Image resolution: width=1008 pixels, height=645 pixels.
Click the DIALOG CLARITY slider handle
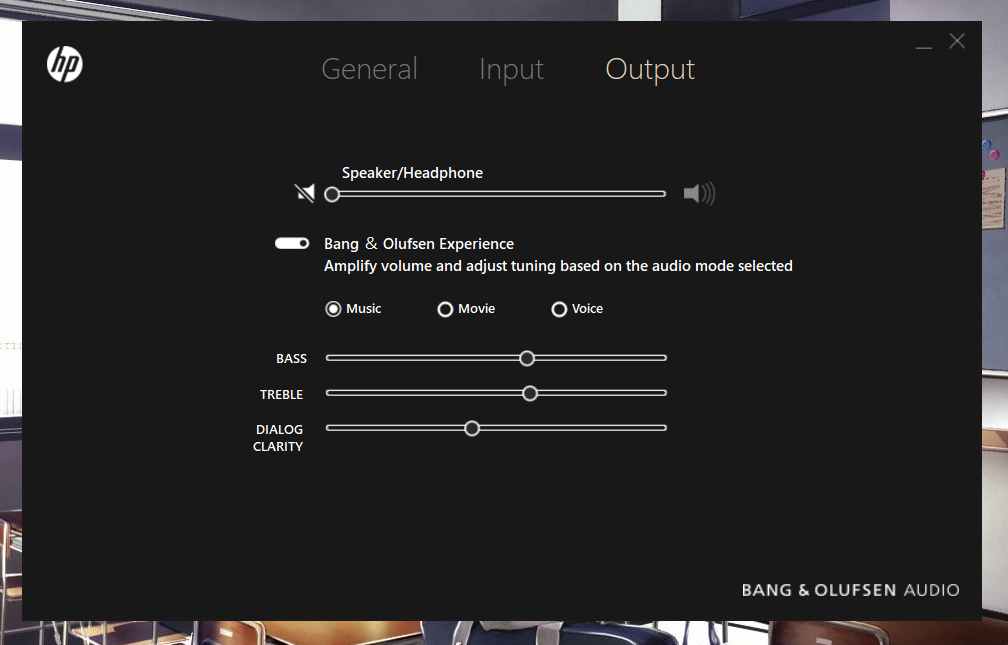coord(472,428)
